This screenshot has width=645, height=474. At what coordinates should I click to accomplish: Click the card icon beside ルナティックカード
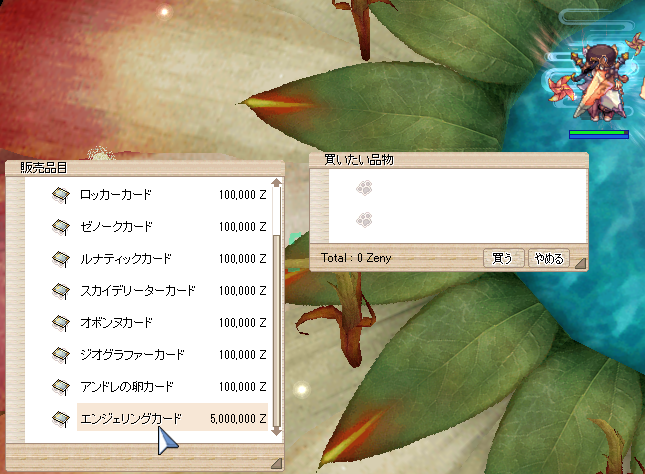[61, 259]
